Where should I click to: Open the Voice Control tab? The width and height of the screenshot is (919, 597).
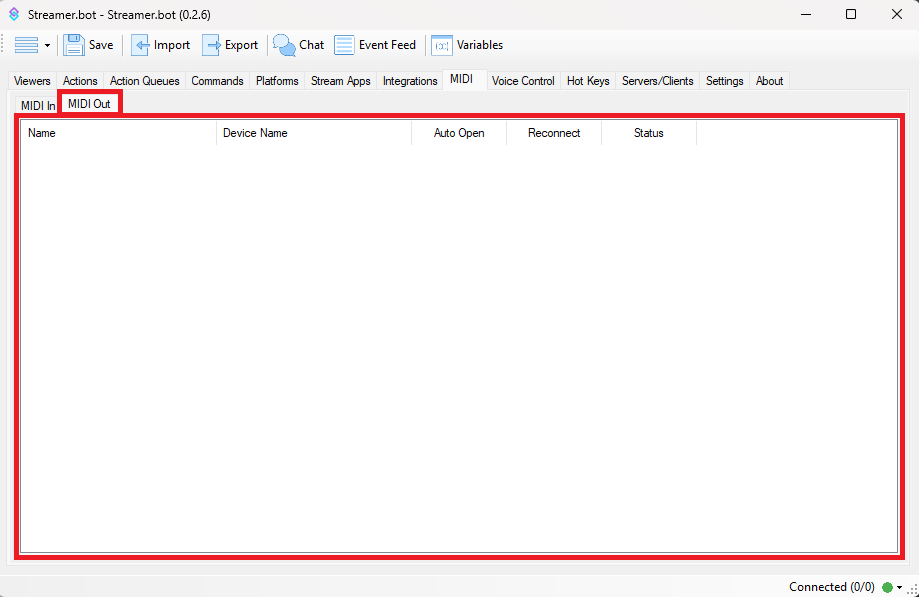523,81
